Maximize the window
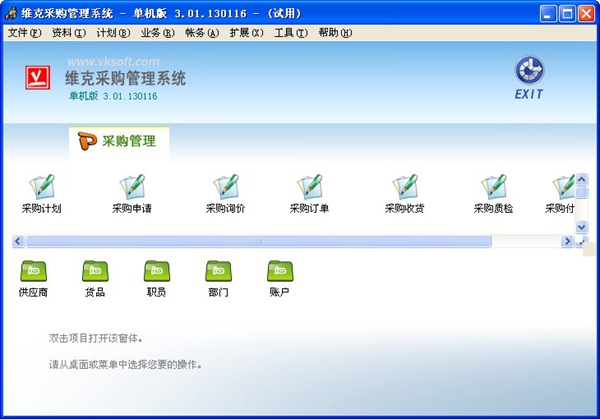Screen dimensions: 600x419 (x=567, y=14)
